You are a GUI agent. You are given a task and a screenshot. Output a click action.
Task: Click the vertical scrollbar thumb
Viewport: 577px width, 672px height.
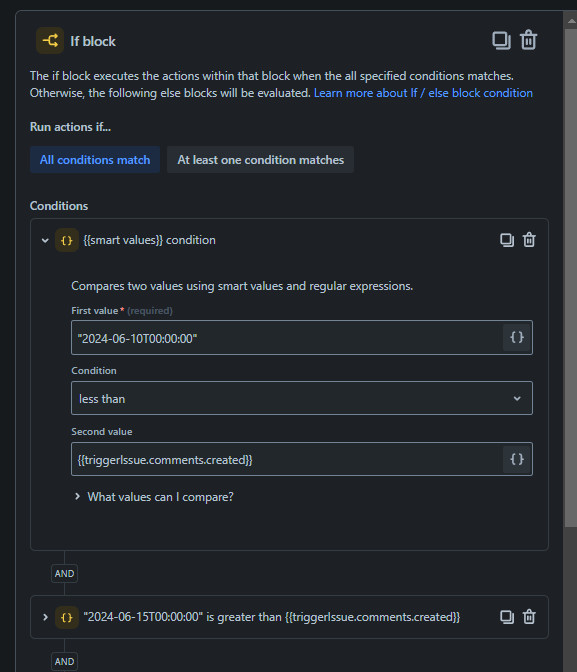pyautogui.click(x=571, y=278)
